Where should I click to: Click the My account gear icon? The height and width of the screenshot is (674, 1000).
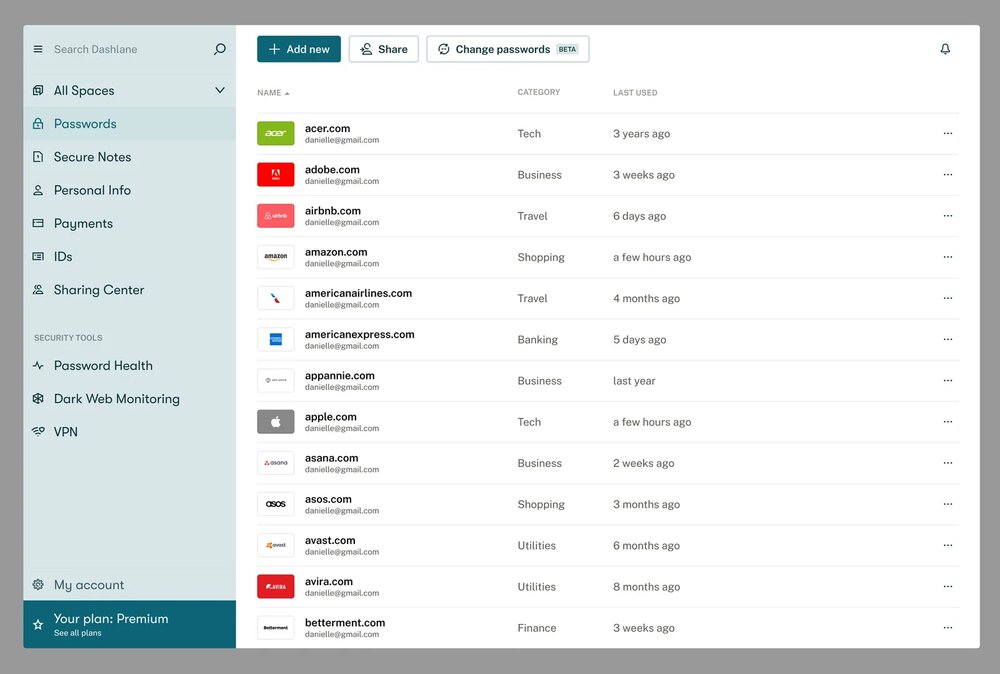(x=38, y=585)
